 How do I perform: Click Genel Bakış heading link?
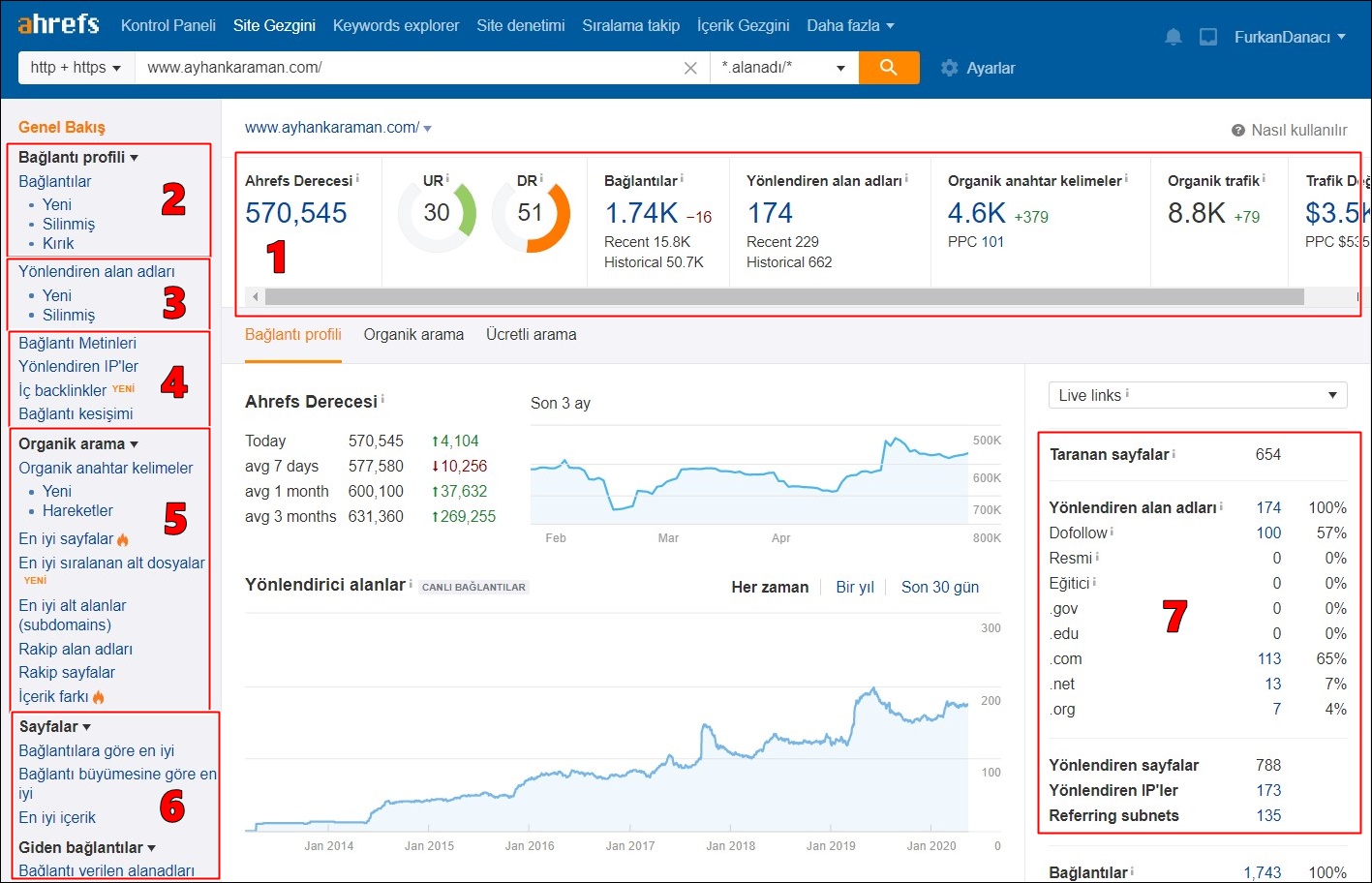coord(62,127)
